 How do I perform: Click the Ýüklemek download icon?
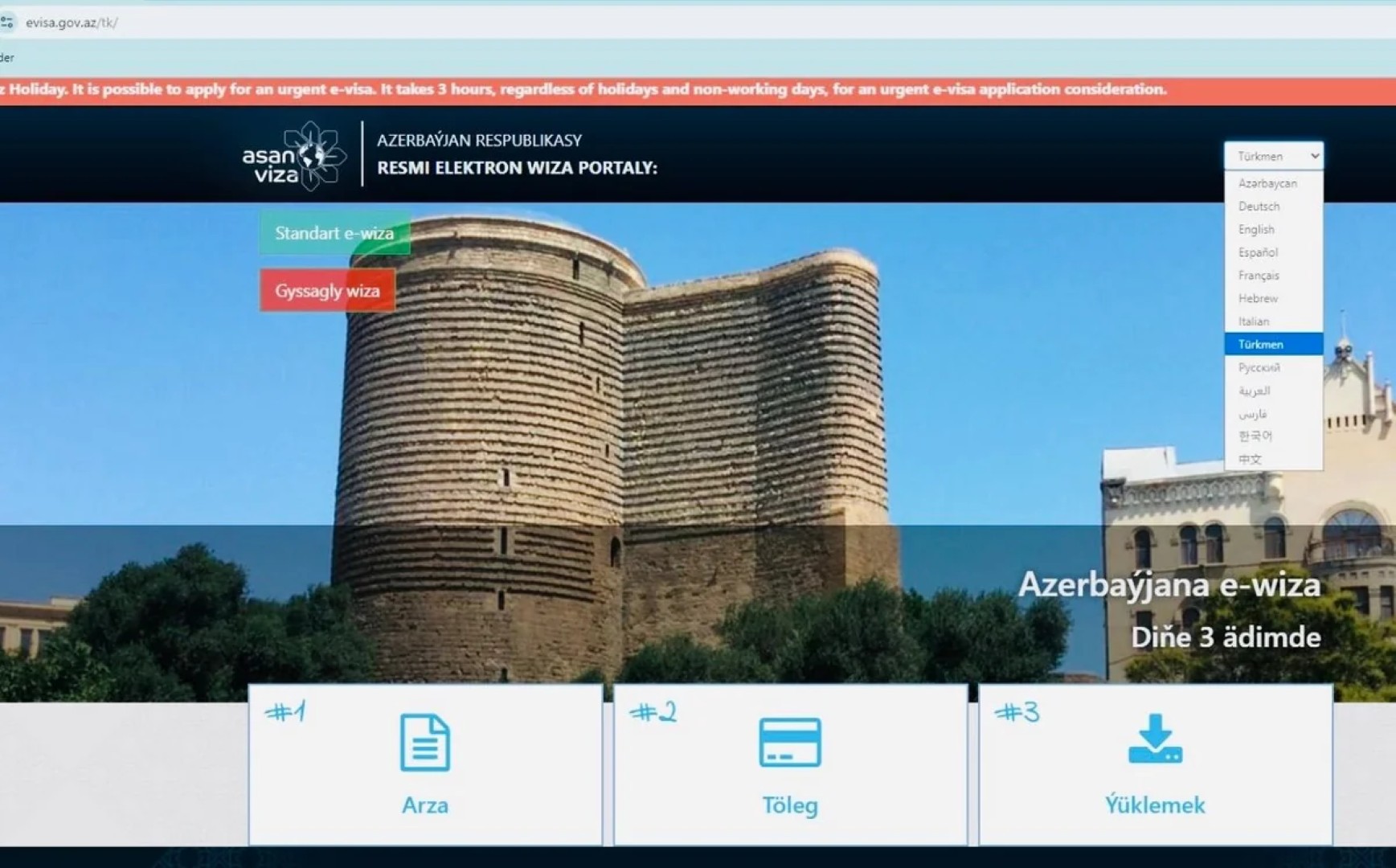click(1155, 739)
